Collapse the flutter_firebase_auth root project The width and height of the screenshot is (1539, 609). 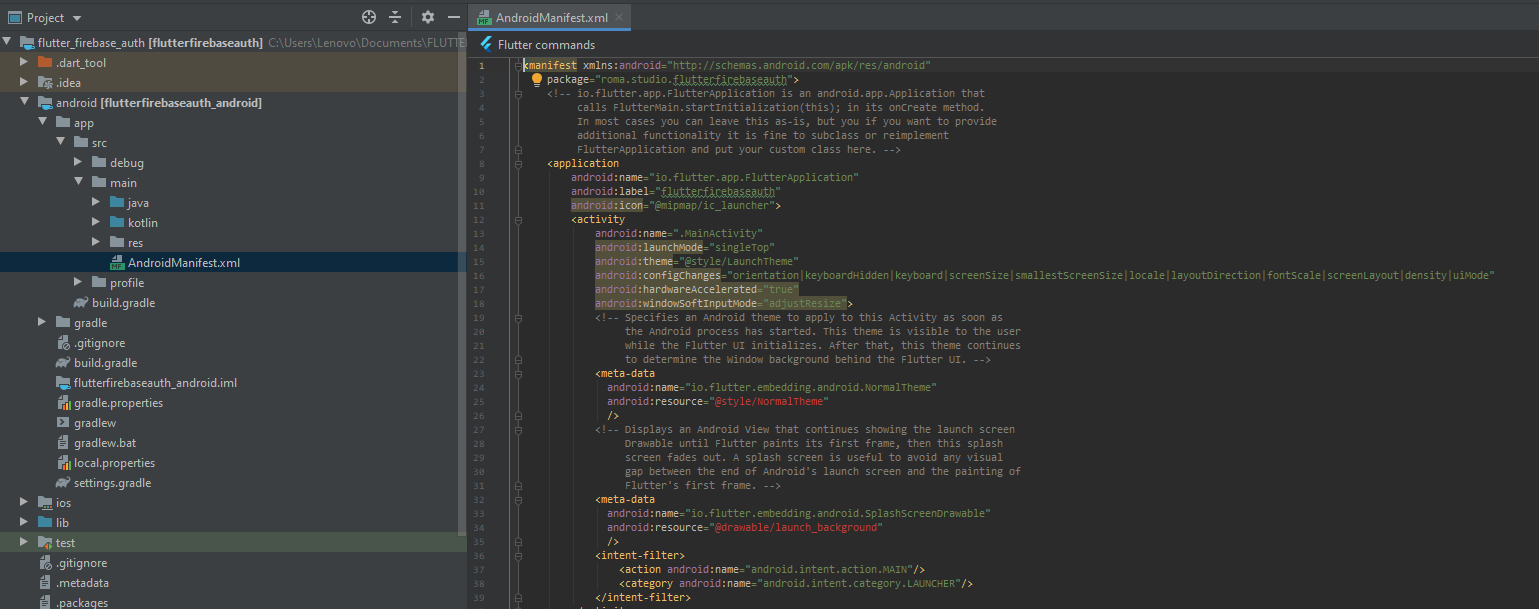[8, 43]
